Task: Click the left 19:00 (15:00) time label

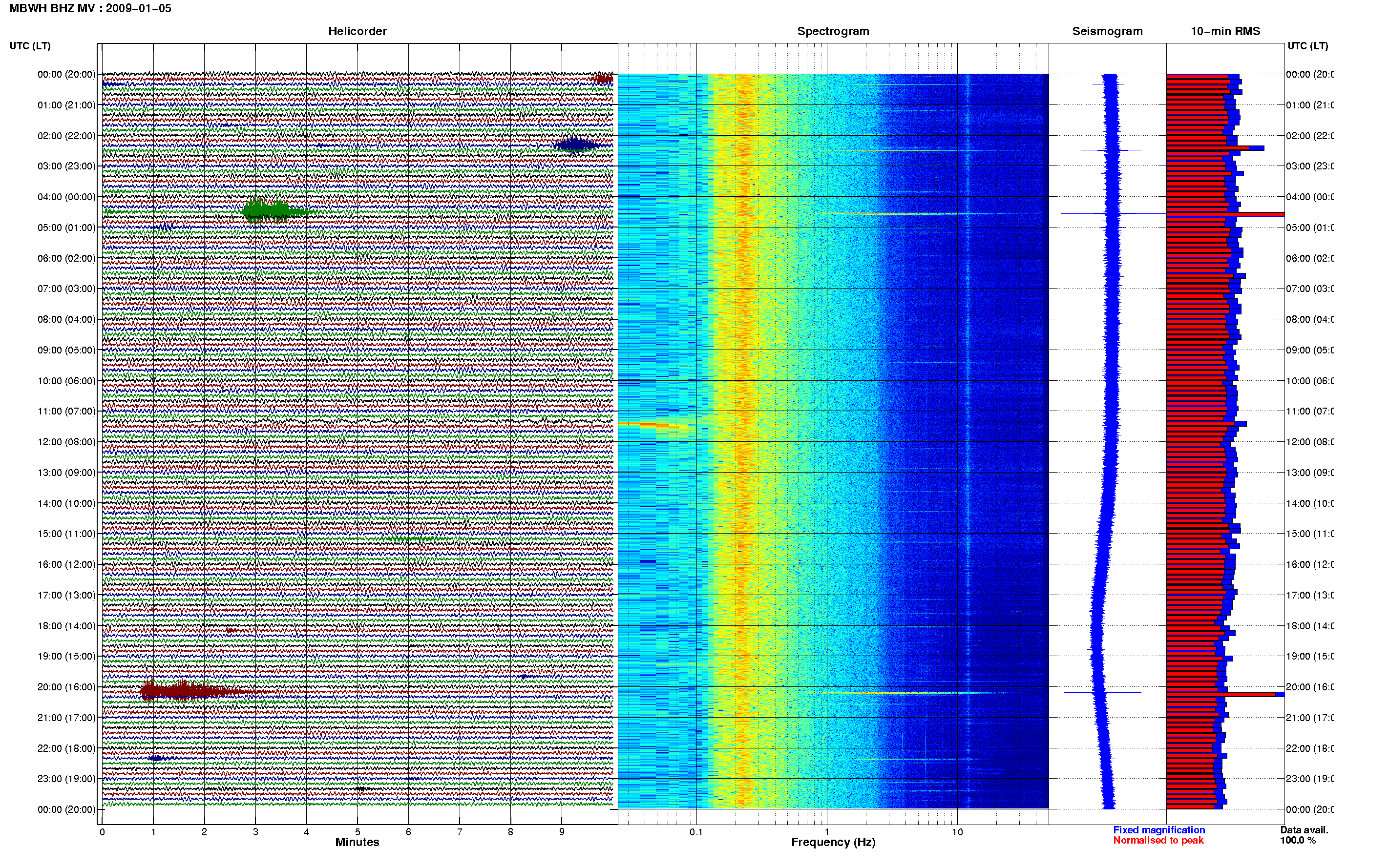Action: click(x=66, y=656)
